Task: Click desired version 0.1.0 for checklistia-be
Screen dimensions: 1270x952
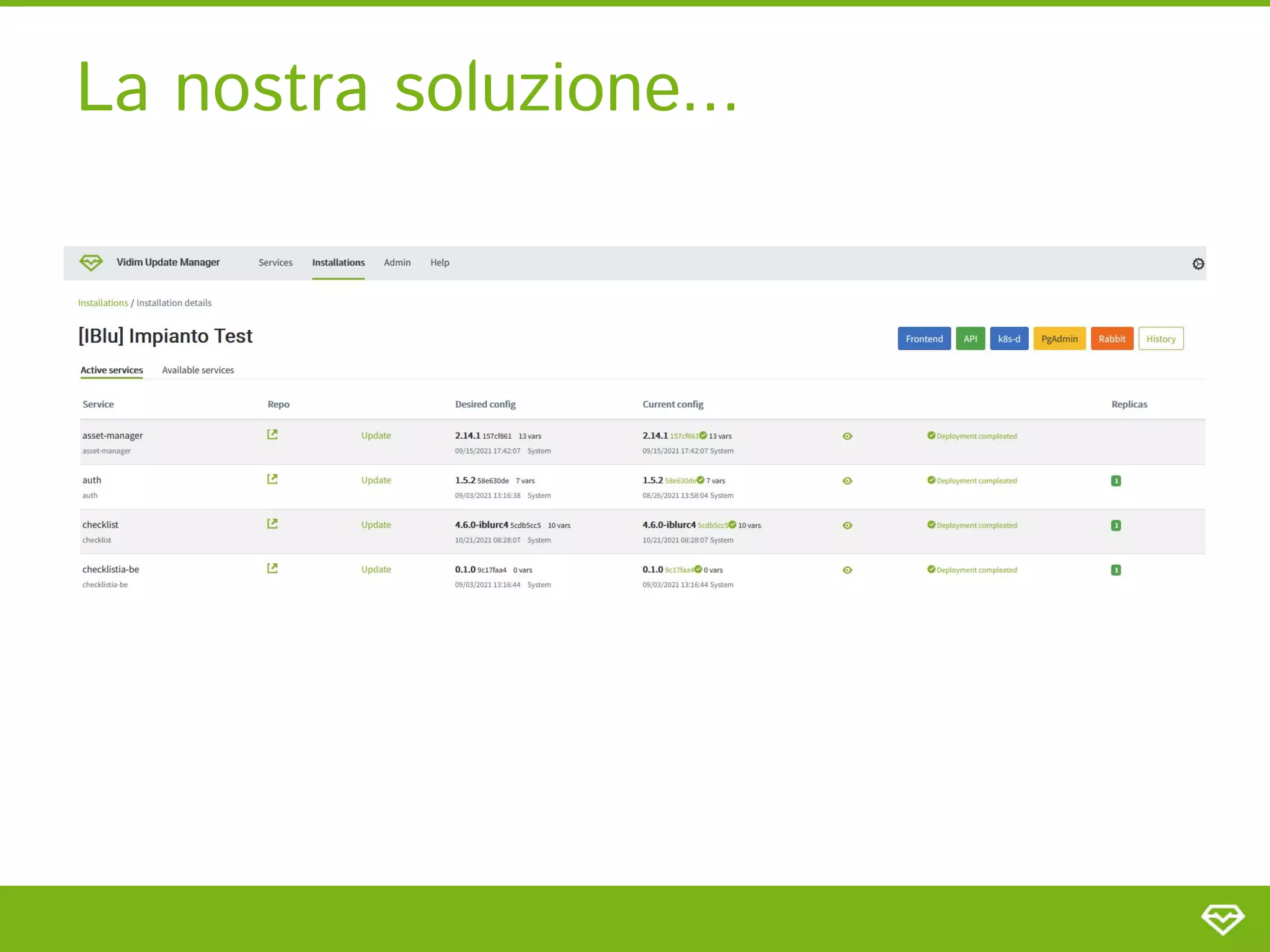Action: click(465, 570)
